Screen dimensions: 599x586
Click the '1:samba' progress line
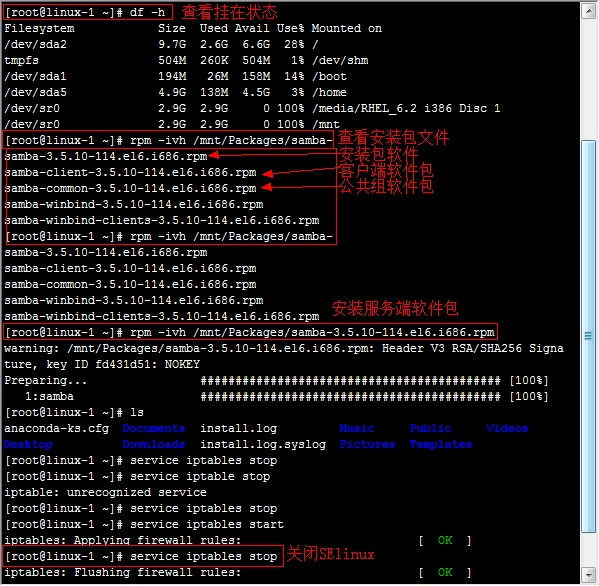287,397
